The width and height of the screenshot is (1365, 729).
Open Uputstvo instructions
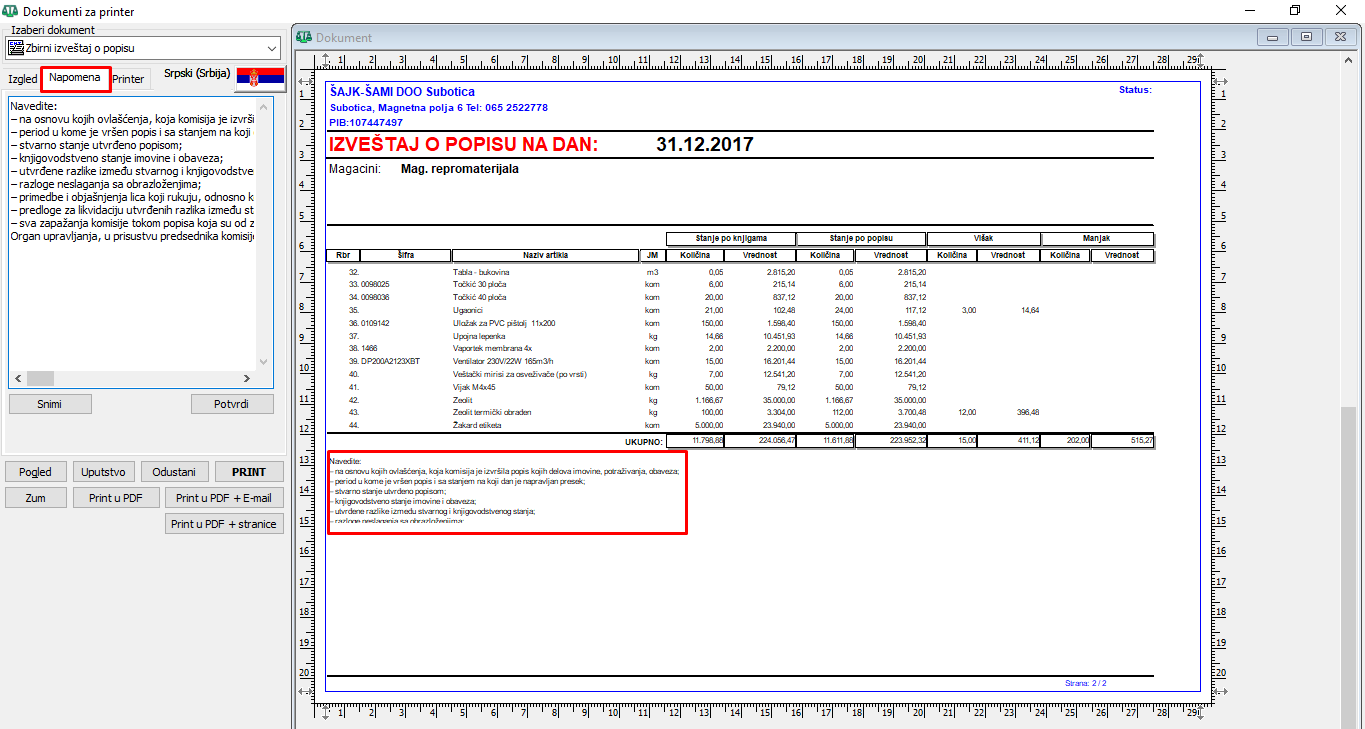coord(104,472)
